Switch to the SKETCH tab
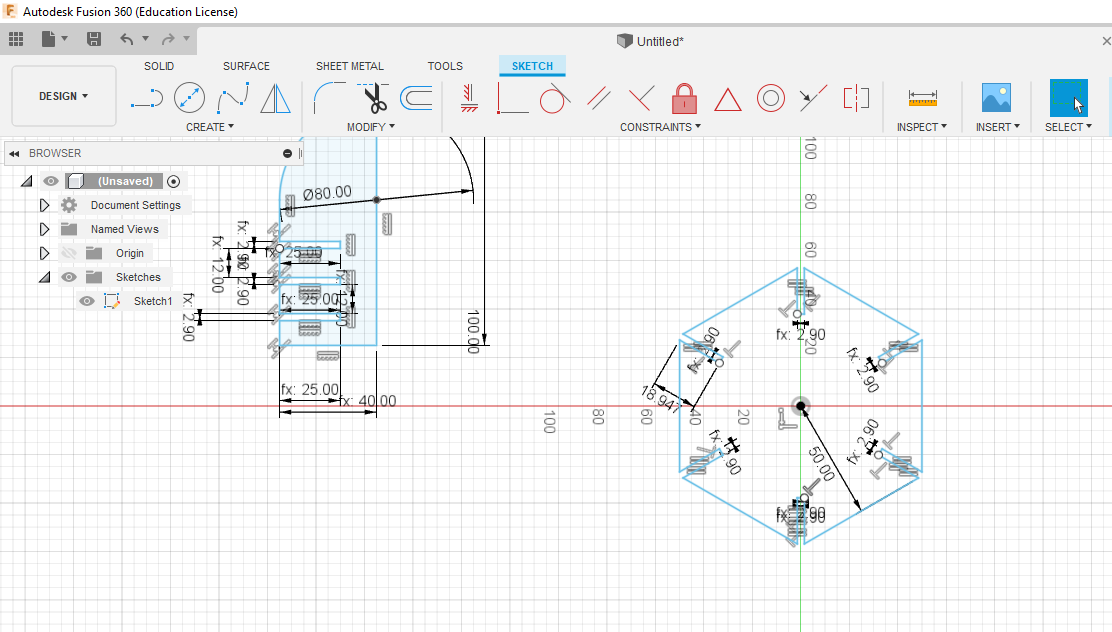1112x632 pixels. click(x=533, y=66)
